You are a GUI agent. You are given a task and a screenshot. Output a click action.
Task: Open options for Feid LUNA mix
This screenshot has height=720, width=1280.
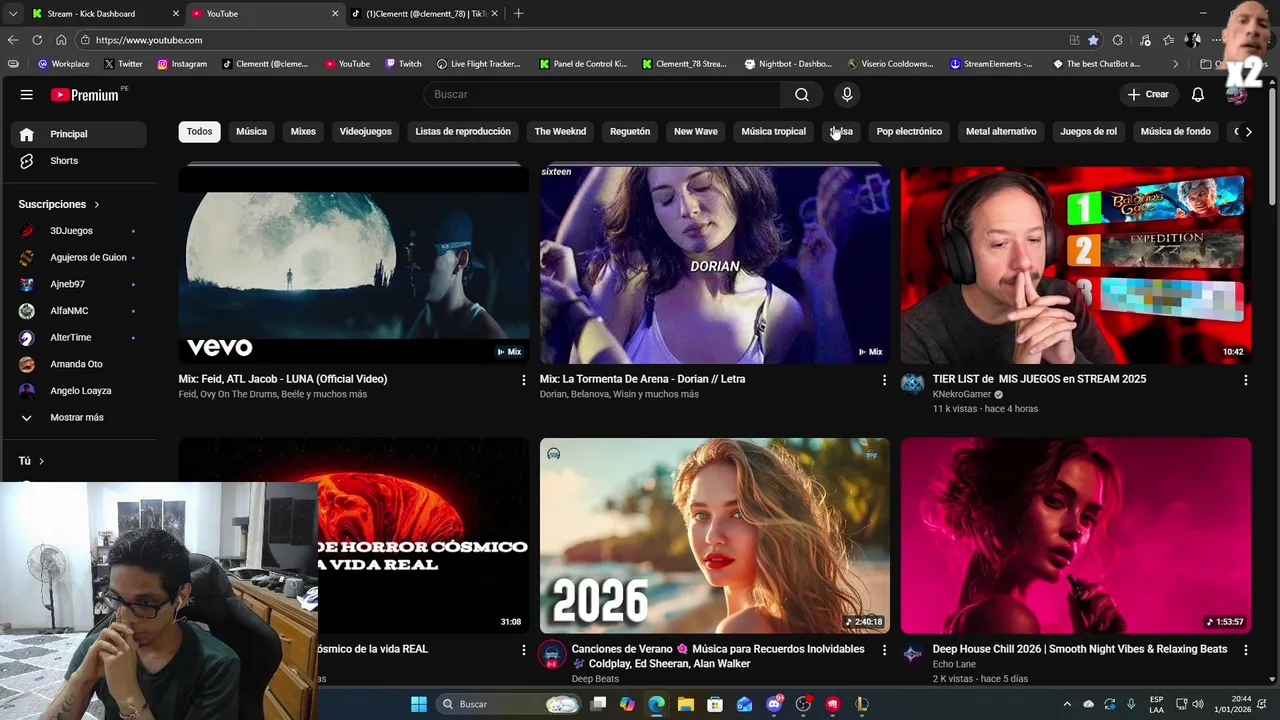tap(523, 380)
